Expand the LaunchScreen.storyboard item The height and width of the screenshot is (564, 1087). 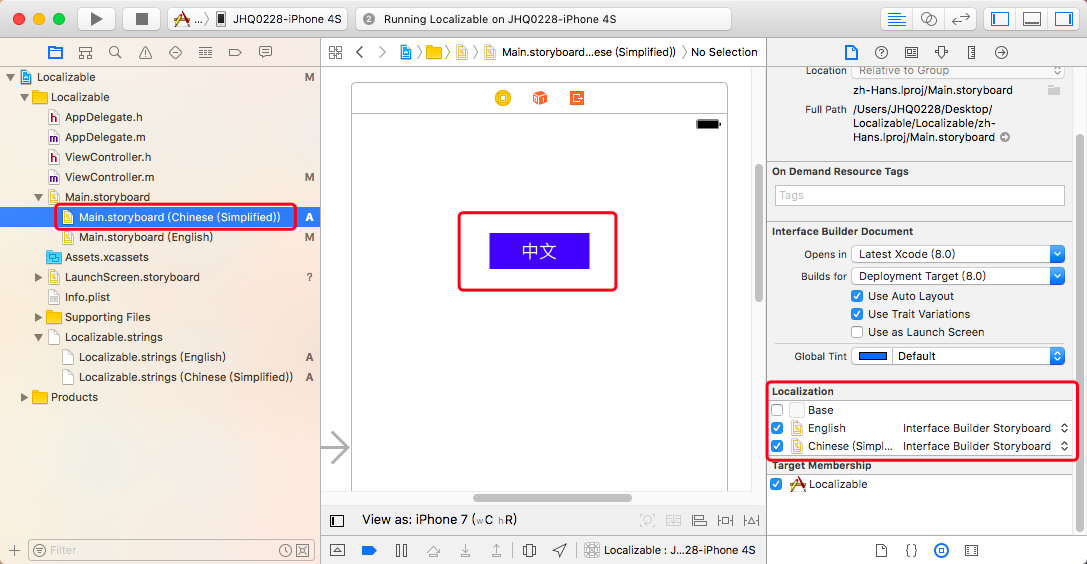[39, 277]
